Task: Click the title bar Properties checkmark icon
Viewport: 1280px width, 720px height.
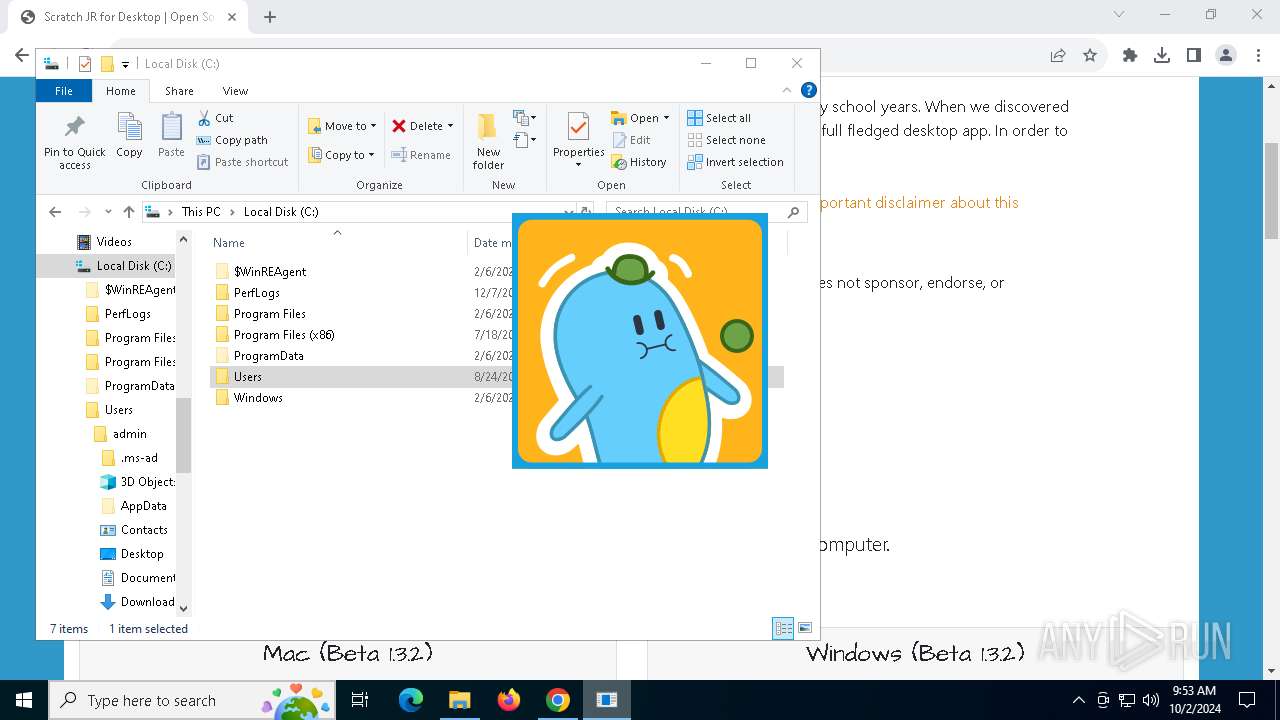Action: coord(85,64)
